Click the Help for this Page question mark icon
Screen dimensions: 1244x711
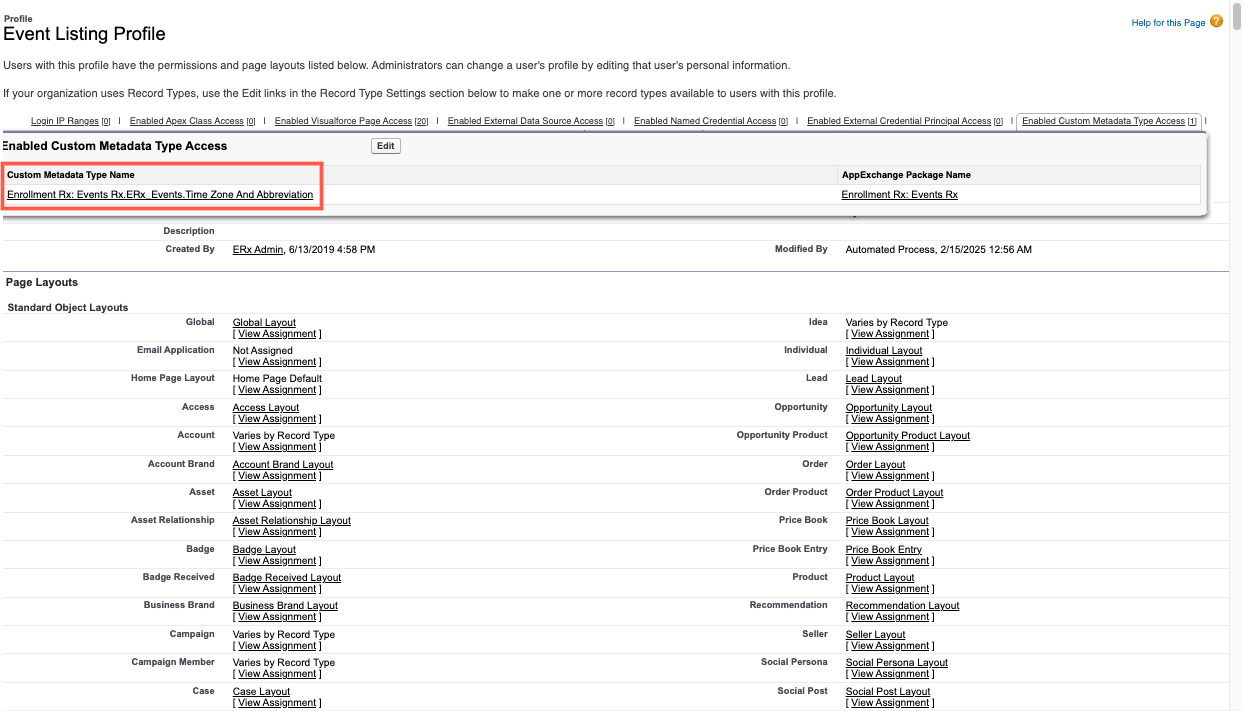1216,21
